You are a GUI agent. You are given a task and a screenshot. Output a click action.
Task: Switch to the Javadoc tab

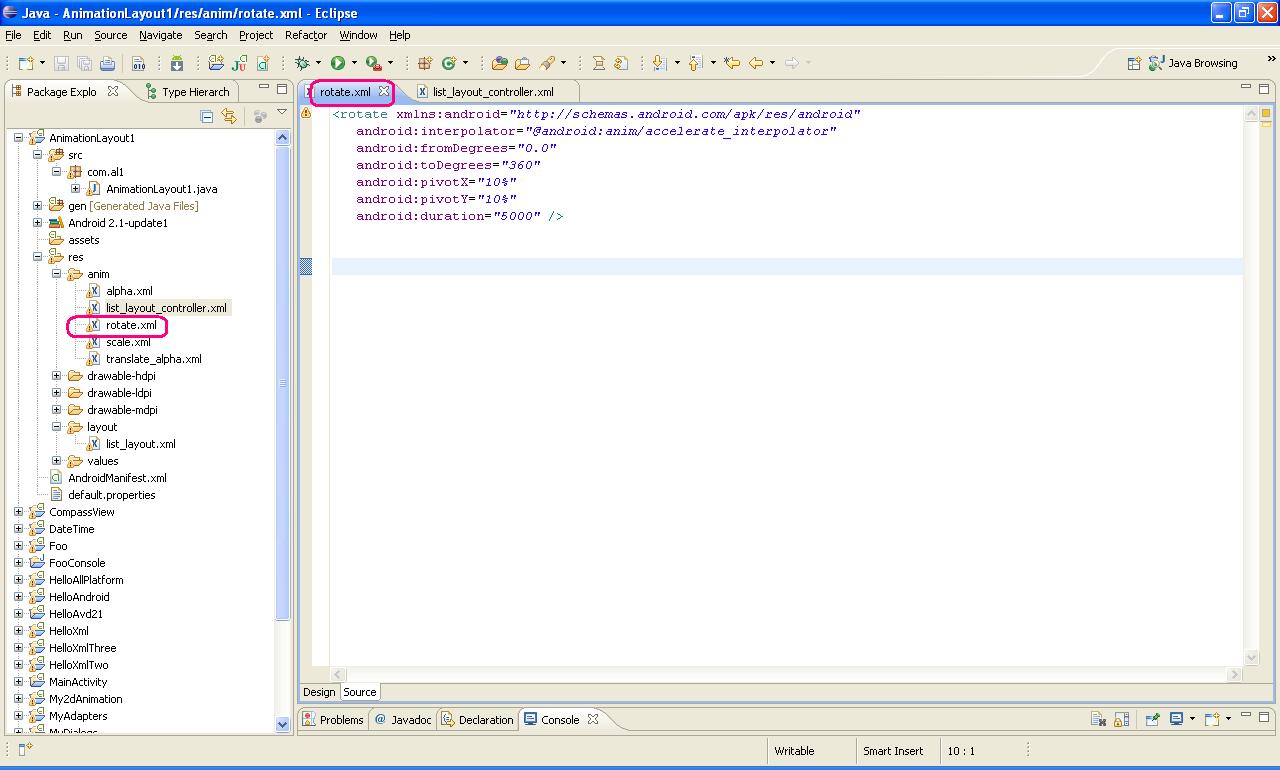coord(403,720)
